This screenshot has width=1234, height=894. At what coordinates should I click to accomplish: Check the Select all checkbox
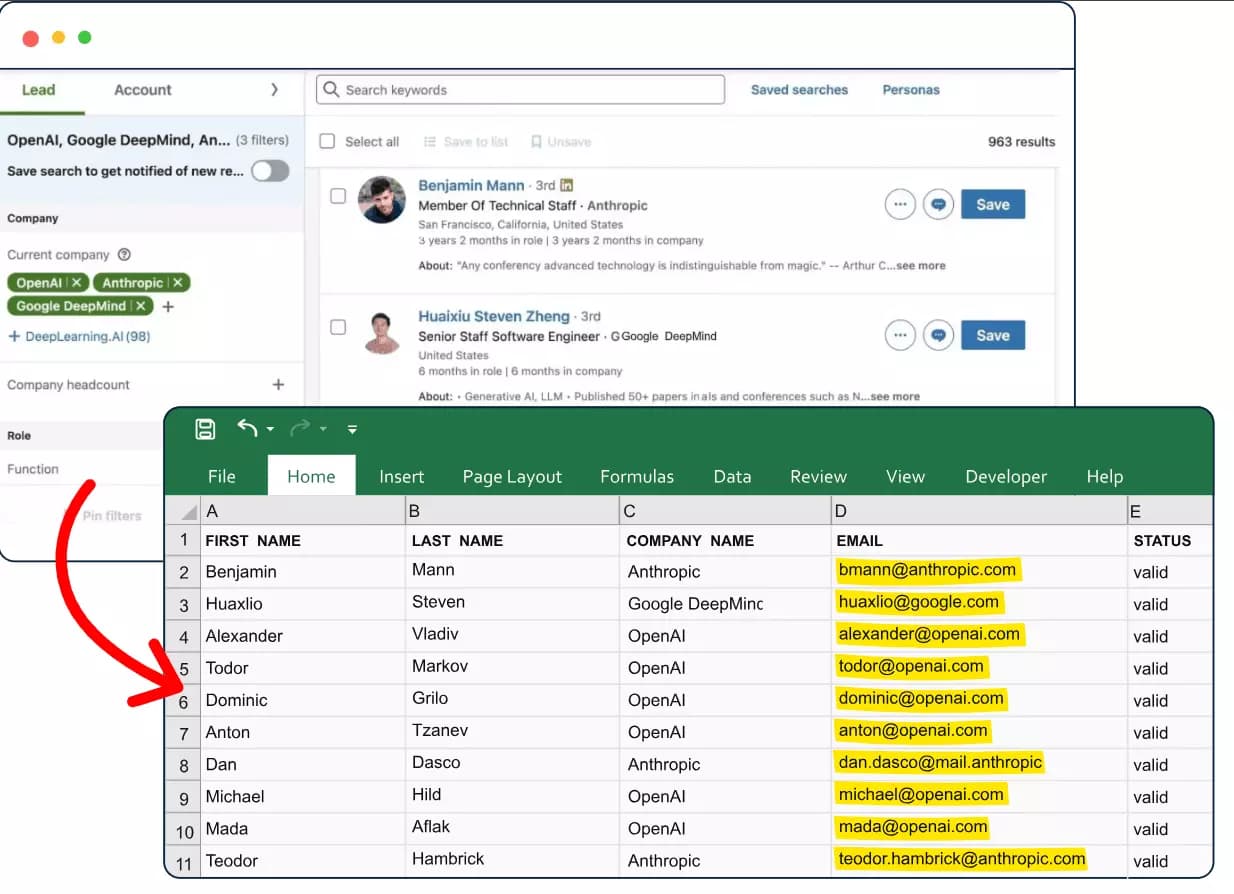(x=327, y=141)
